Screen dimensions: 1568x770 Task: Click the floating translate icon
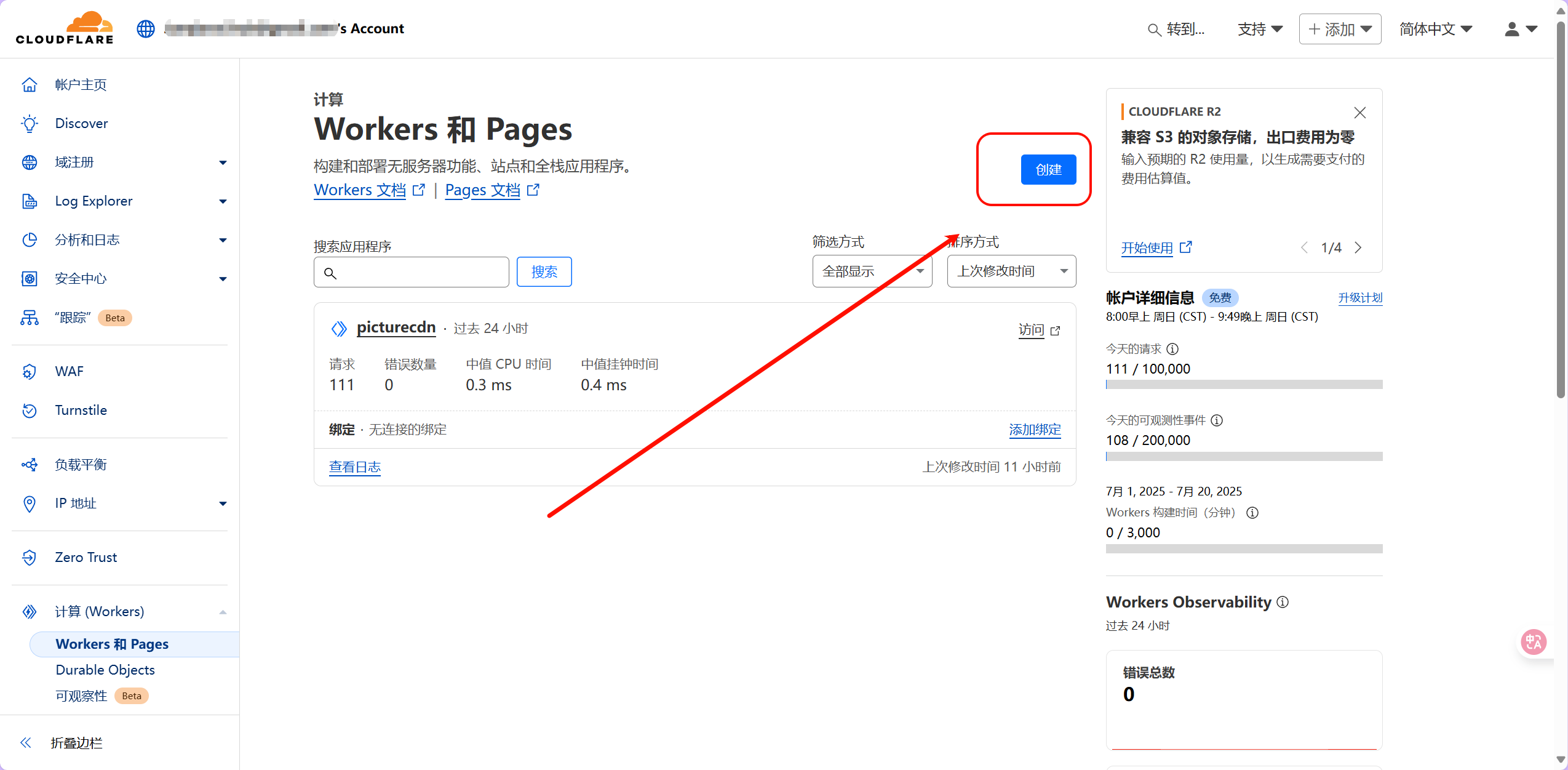(x=1534, y=642)
